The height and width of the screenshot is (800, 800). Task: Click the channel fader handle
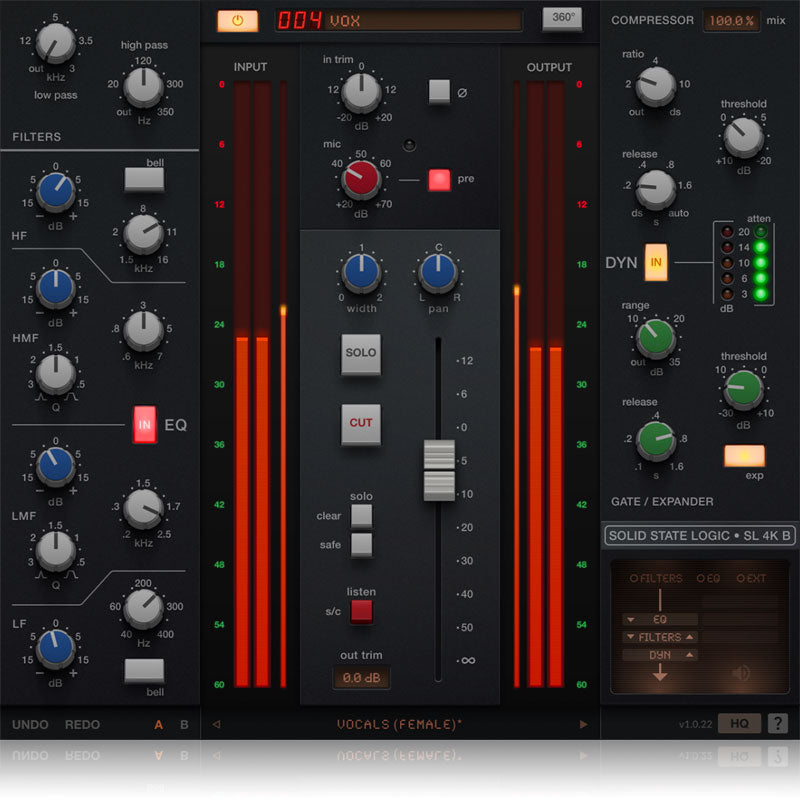click(439, 470)
